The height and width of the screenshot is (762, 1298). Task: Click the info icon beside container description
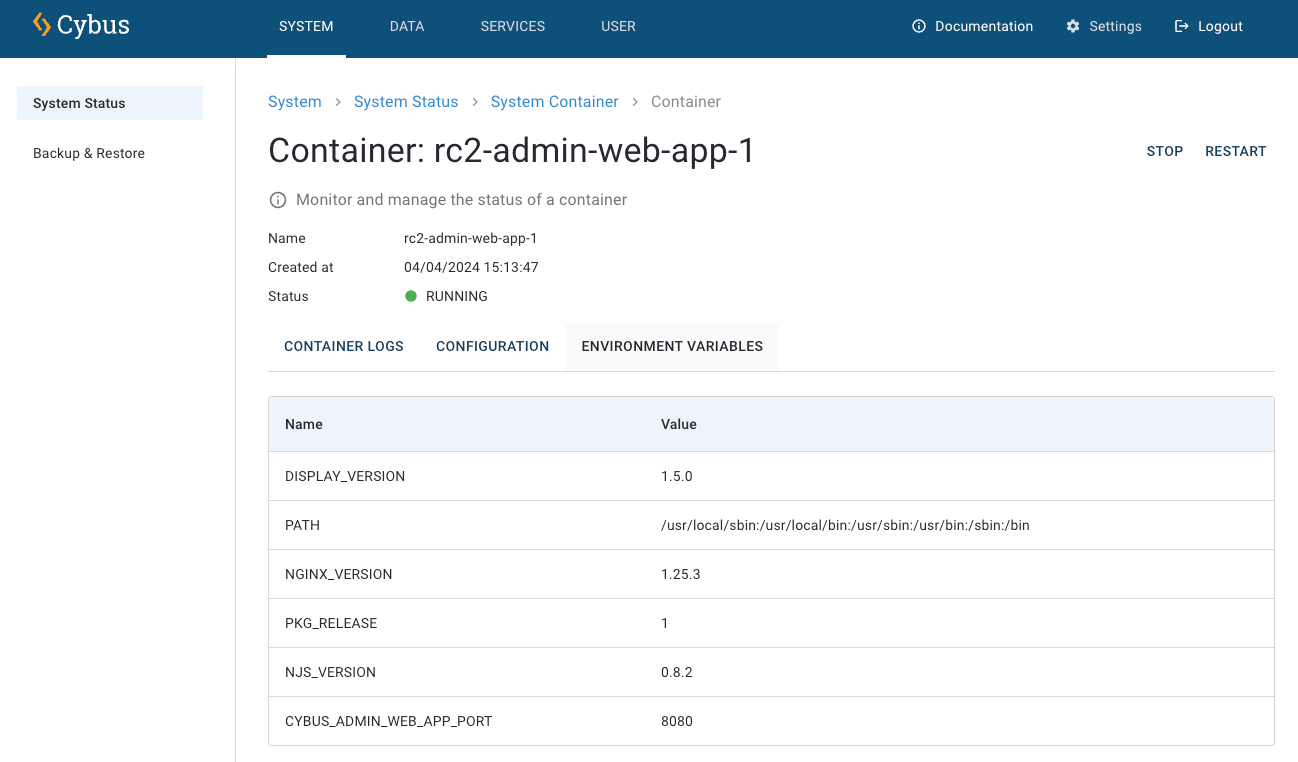point(278,200)
